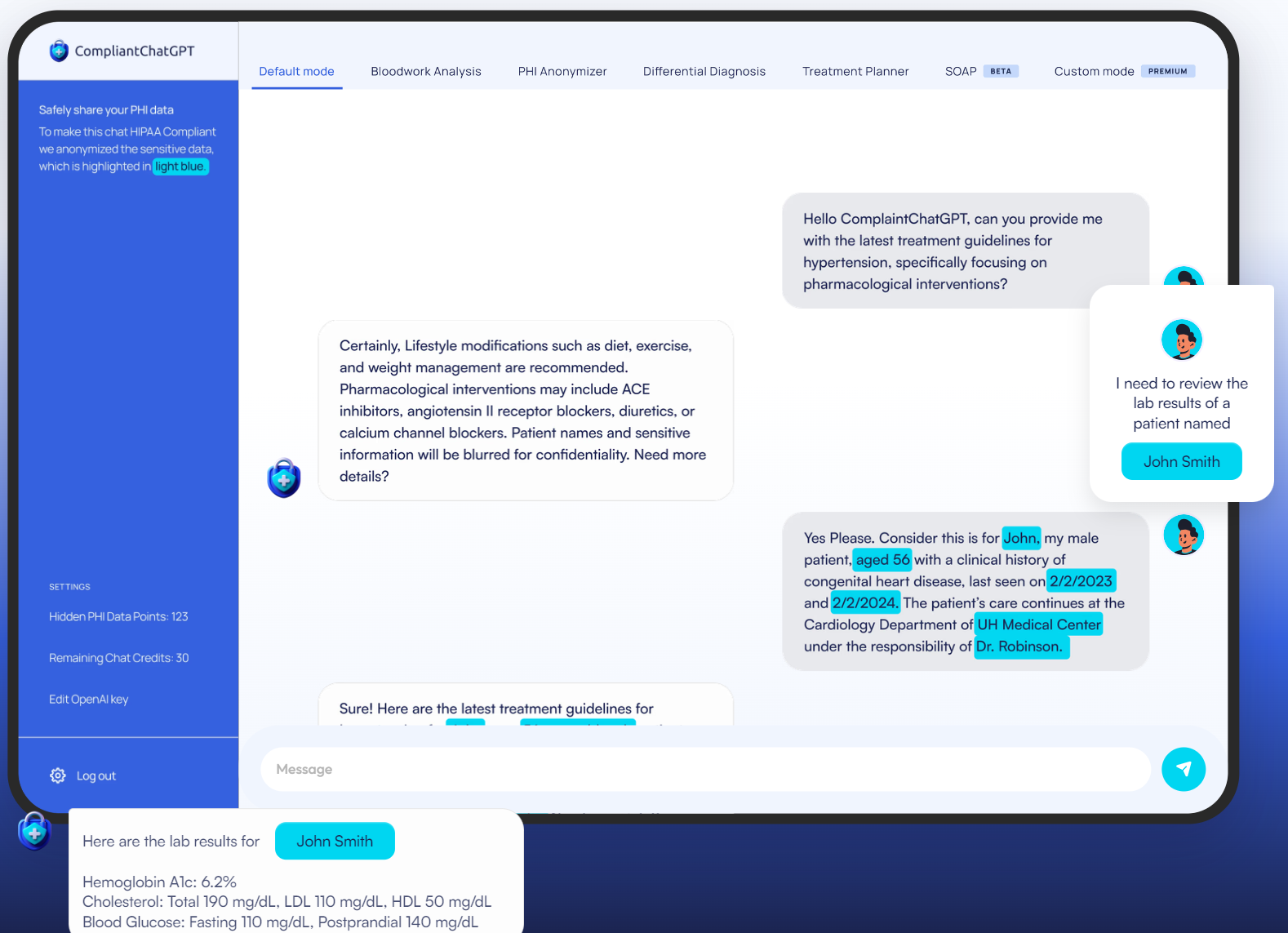Screen dimensions: 1288x933
Task: Open the PHI Anonymizer tab
Action: tap(562, 71)
